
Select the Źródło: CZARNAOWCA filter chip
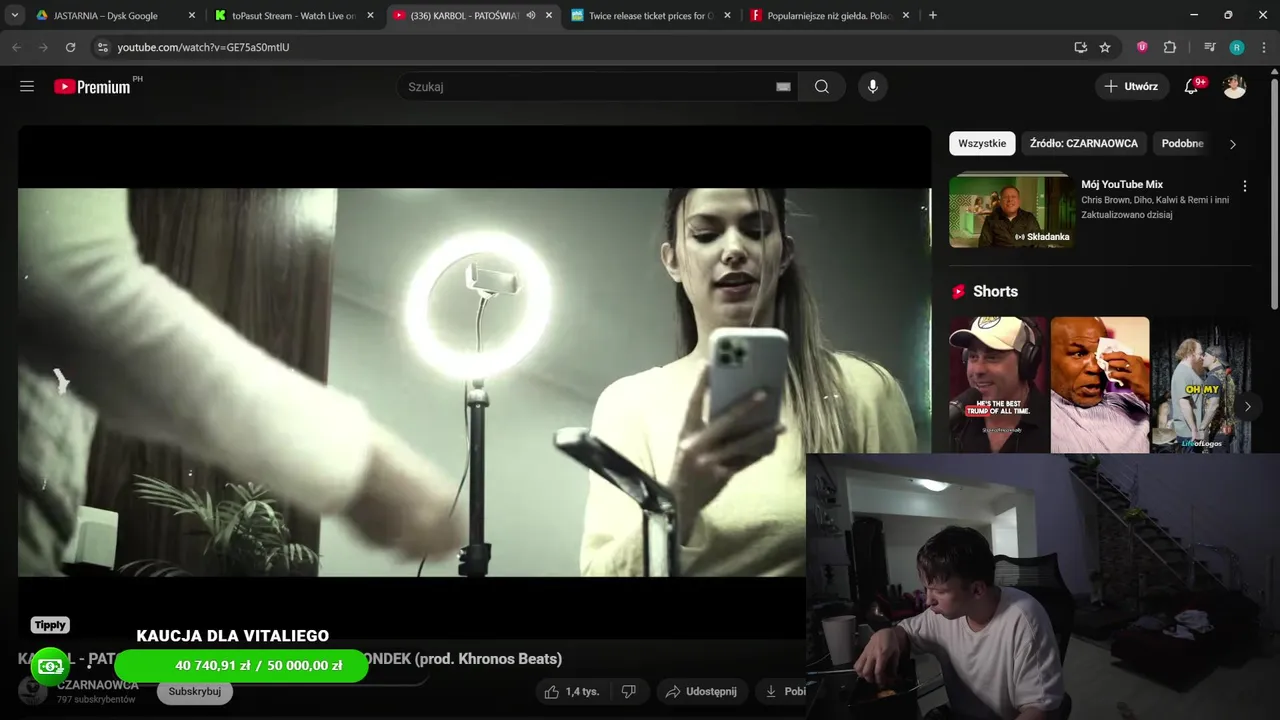tap(1084, 144)
